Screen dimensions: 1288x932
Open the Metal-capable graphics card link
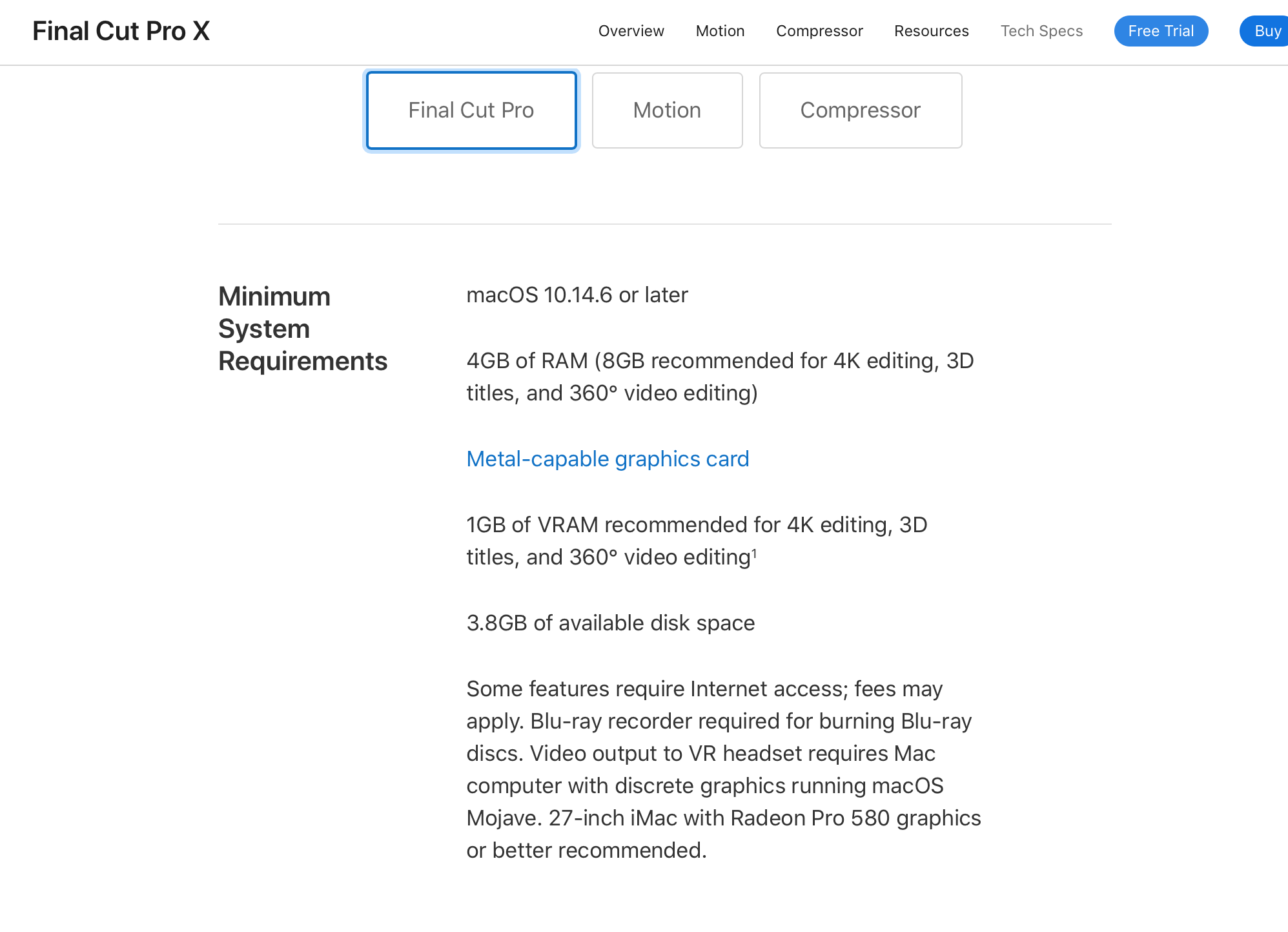pos(608,459)
